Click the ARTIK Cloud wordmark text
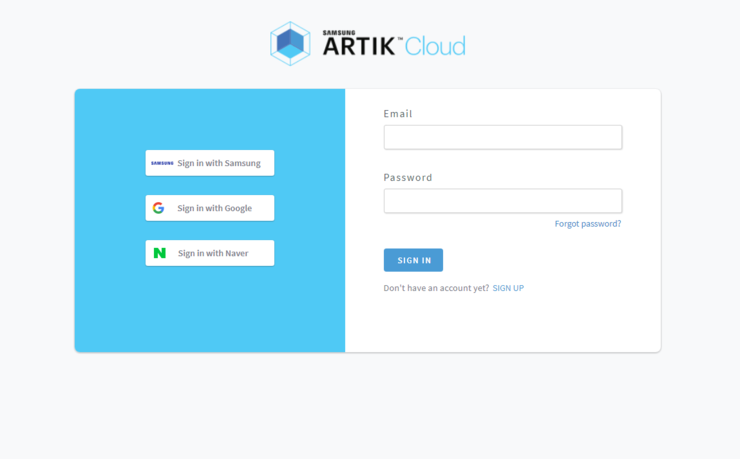 [x=394, y=43]
